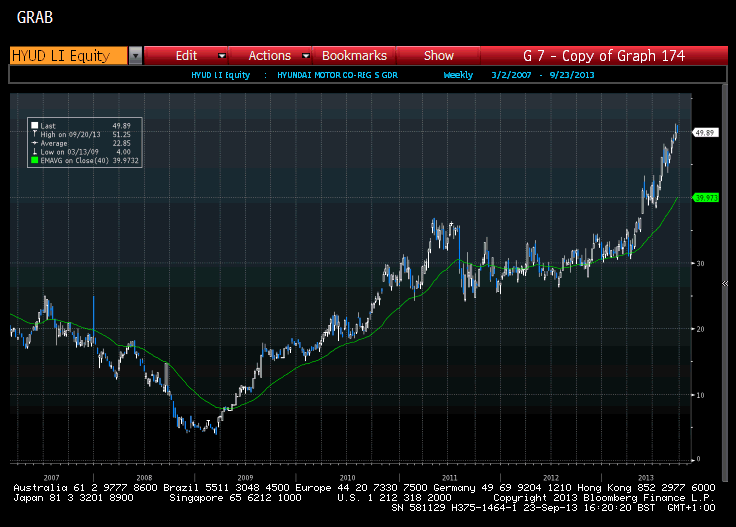The height and width of the screenshot is (527, 736).
Task: Click the 49.89 last price axis tag
Action: (705, 132)
